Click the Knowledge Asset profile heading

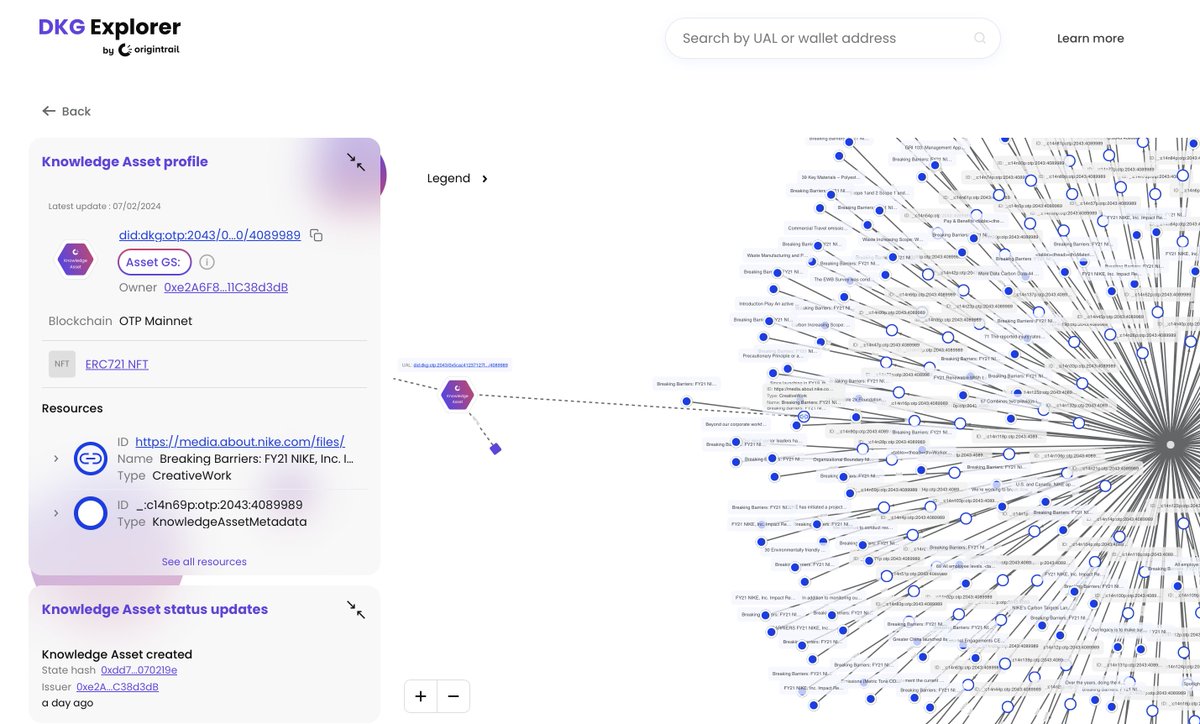tap(125, 161)
